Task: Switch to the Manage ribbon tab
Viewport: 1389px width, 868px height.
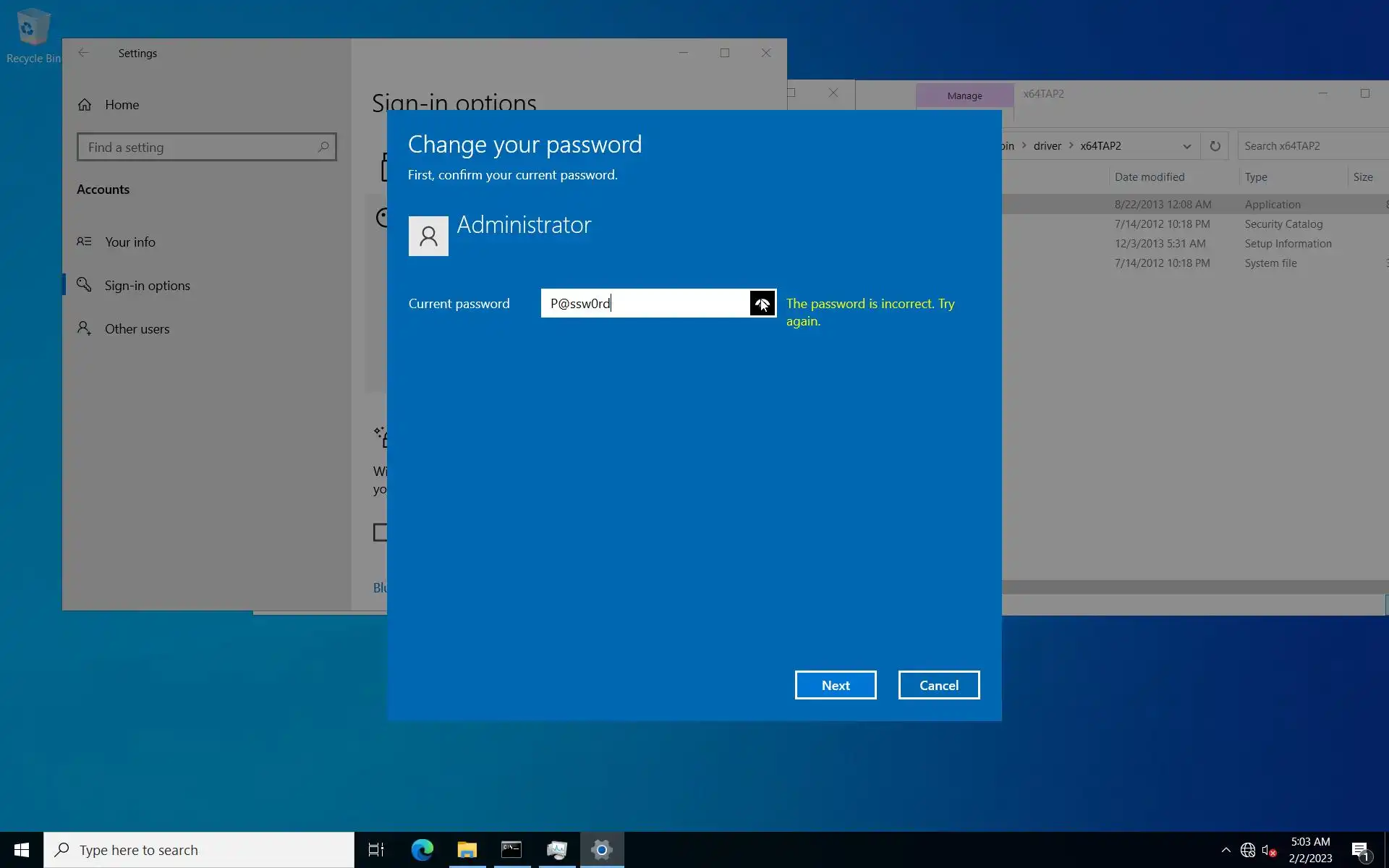Action: tap(964, 95)
